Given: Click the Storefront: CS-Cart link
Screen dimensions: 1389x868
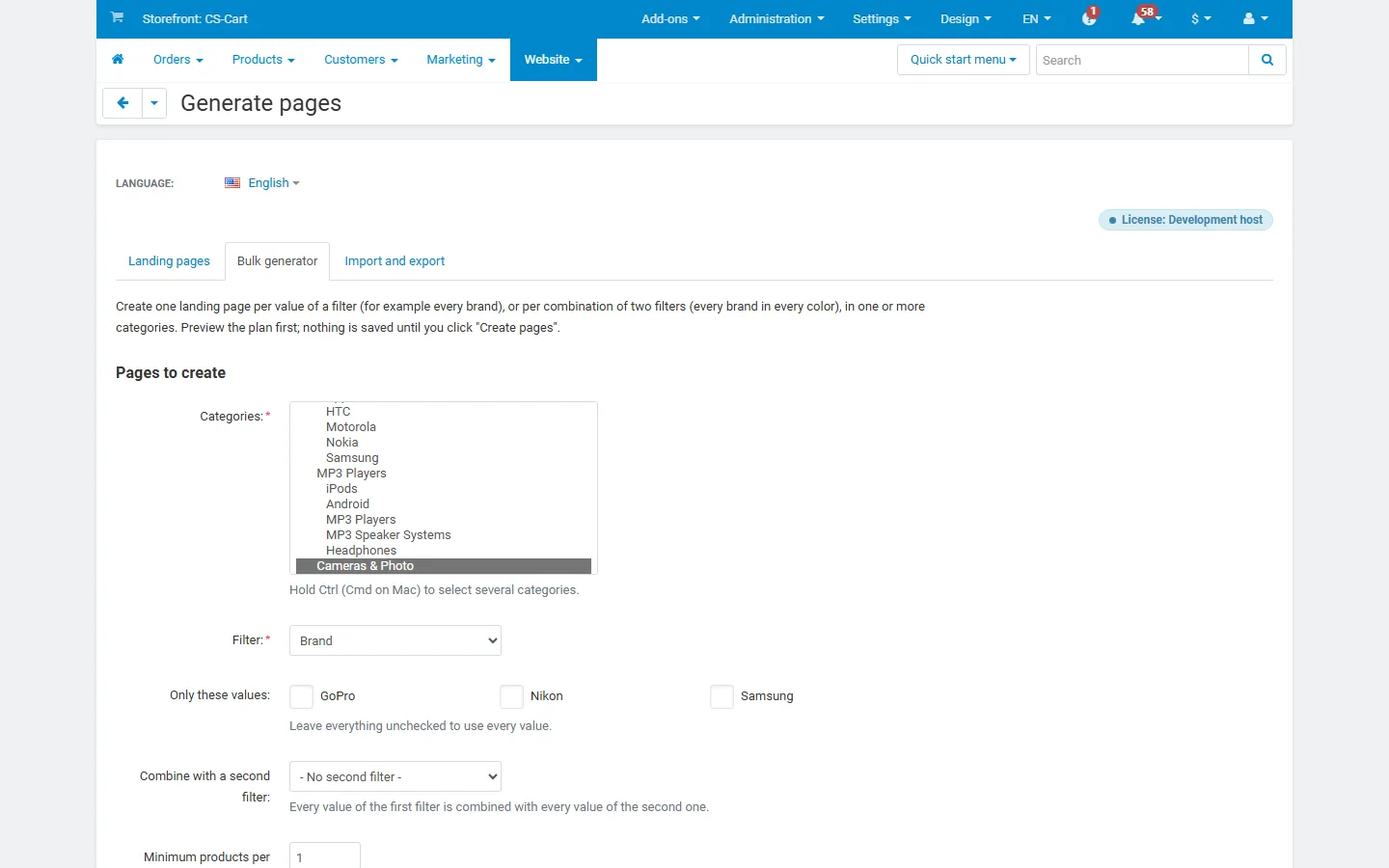Looking at the screenshot, I should [x=195, y=18].
